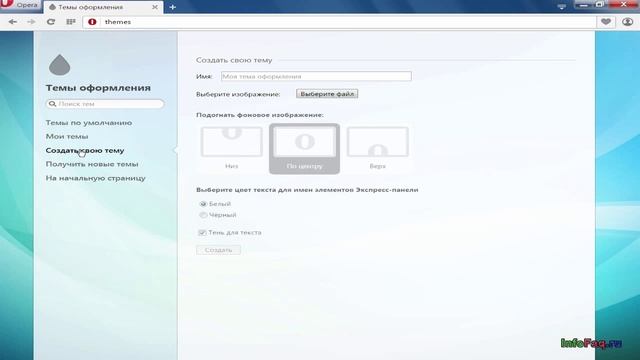This screenshot has width=640, height=360.
Task: Open the user account icon
Action: (x=627, y=22)
